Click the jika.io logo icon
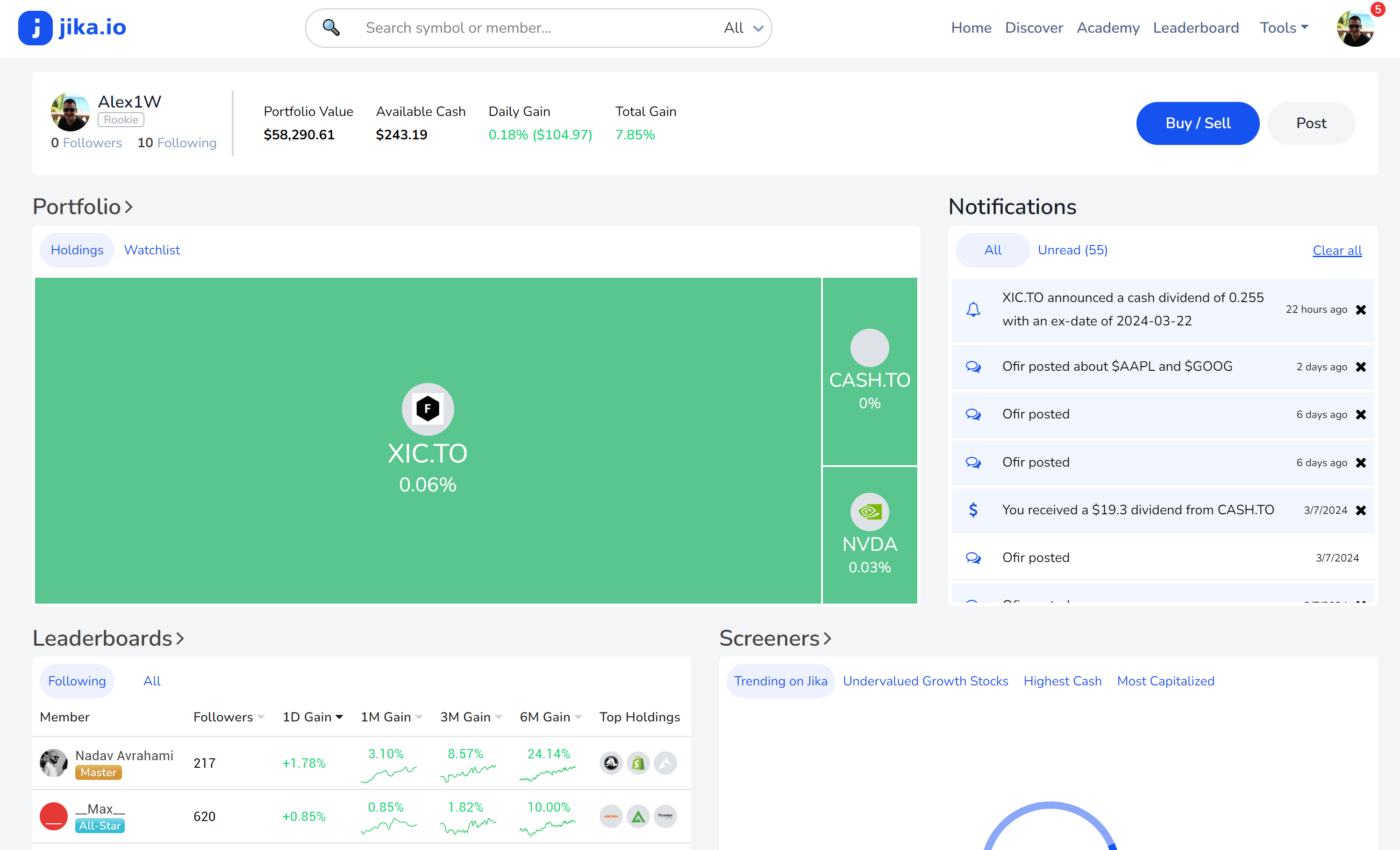 point(35,27)
